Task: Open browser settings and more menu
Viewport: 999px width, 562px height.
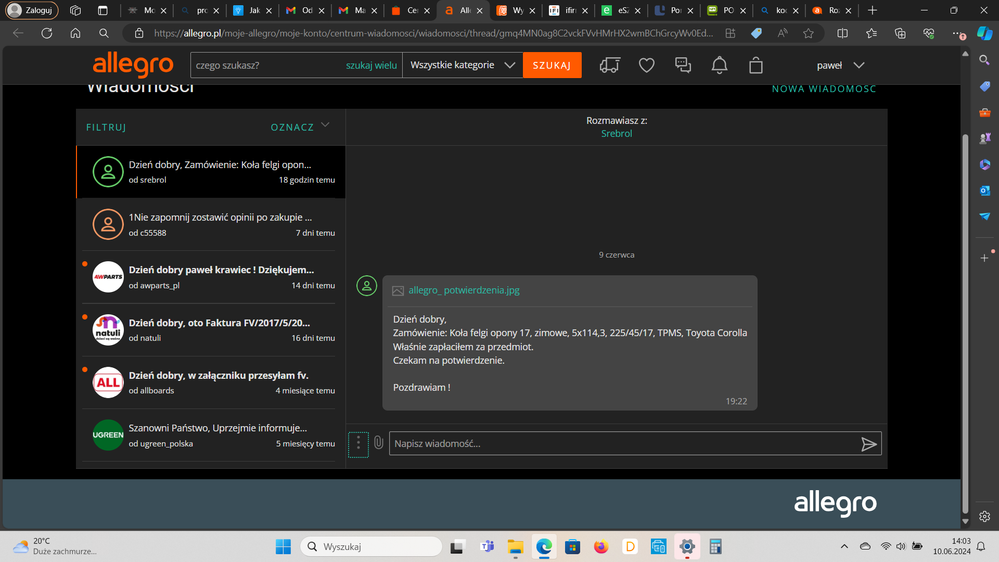Action: pyautogui.click(x=958, y=33)
